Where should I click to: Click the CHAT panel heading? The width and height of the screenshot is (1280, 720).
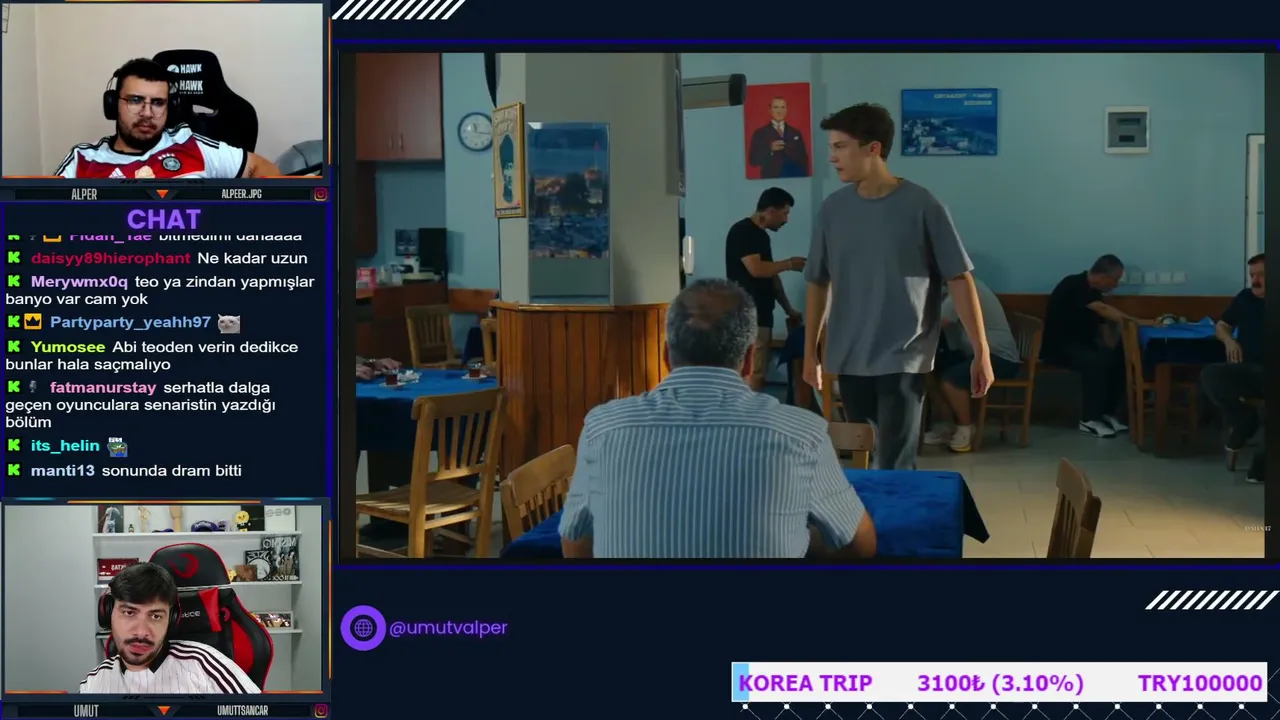163,219
